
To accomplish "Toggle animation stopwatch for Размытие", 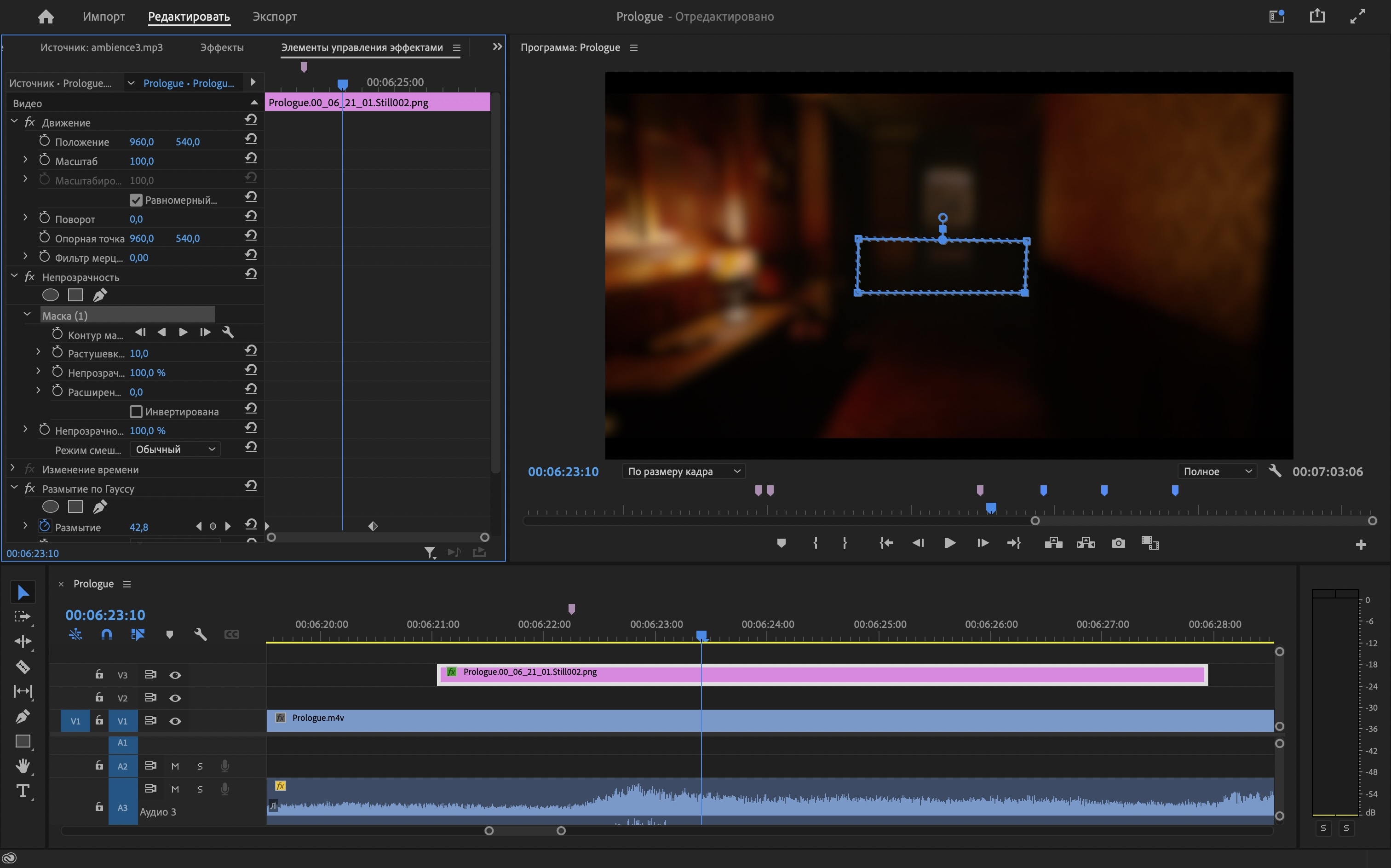I will [x=45, y=525].
